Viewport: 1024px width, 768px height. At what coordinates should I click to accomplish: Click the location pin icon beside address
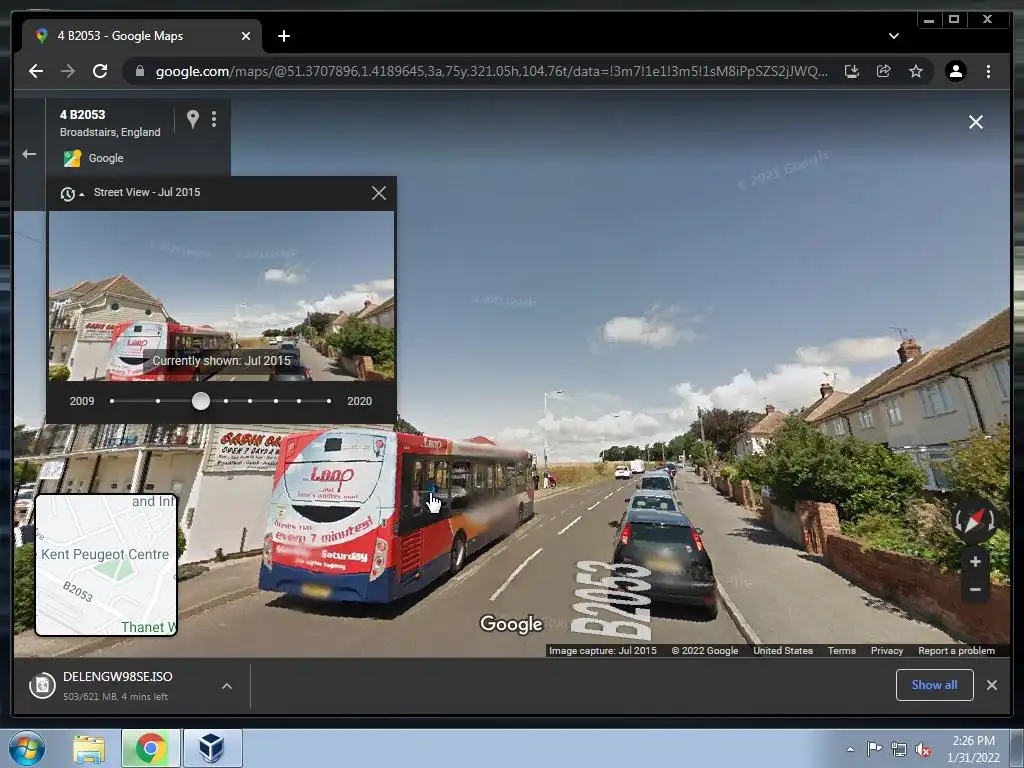pyautogui.click(x=193, y=119)
